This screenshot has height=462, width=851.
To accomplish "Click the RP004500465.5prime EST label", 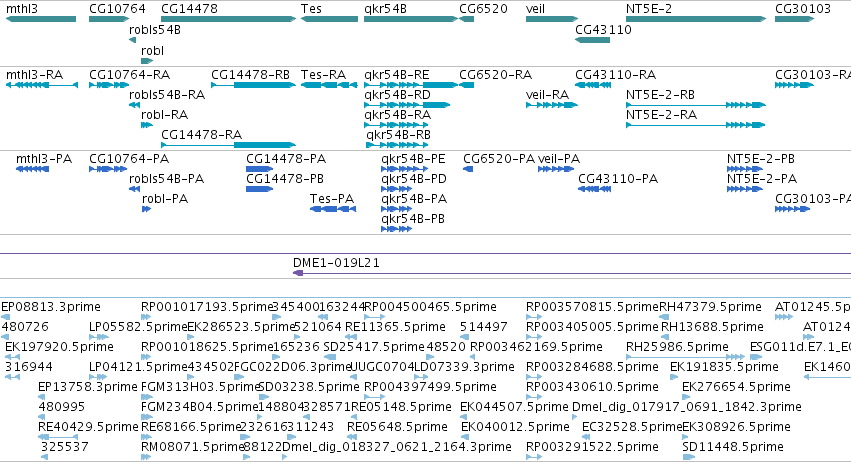I will (430, 307).
